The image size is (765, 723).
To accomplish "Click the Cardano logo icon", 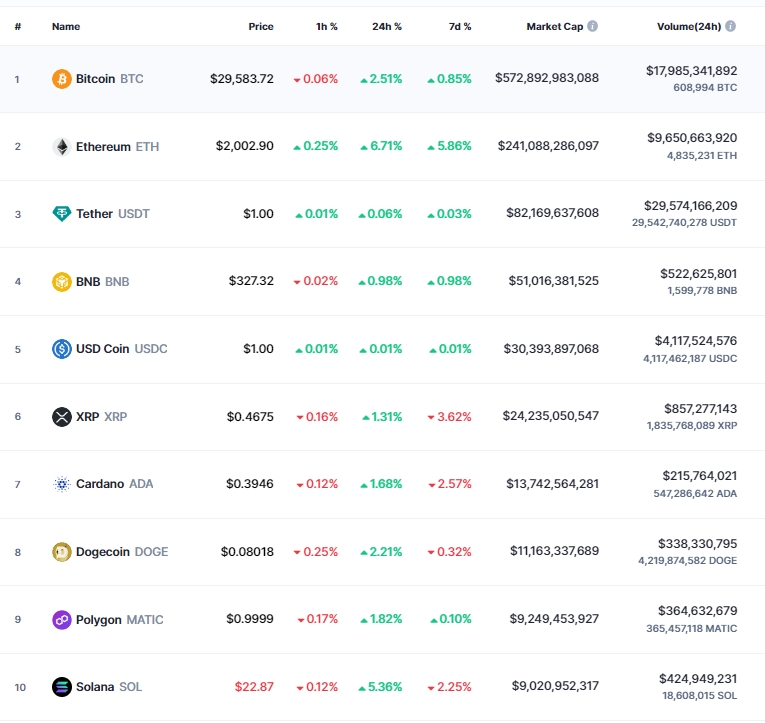I will coord(62,484).
